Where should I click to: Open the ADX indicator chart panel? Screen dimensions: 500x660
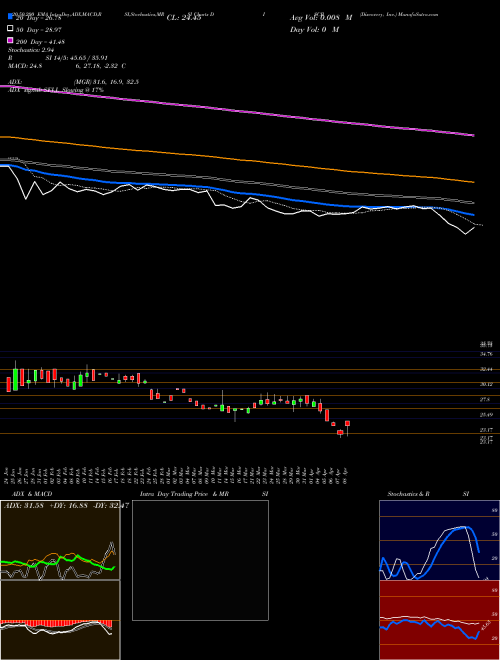[60, 540]
